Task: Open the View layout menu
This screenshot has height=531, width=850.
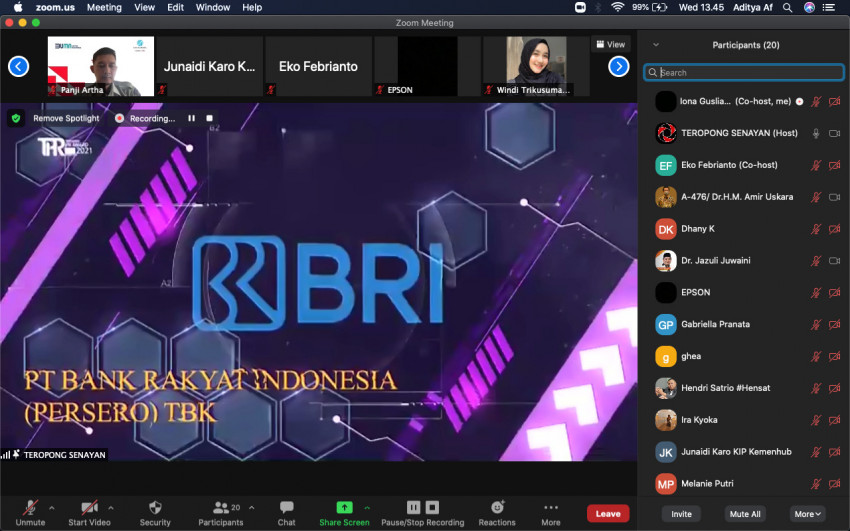Action: 611,44
